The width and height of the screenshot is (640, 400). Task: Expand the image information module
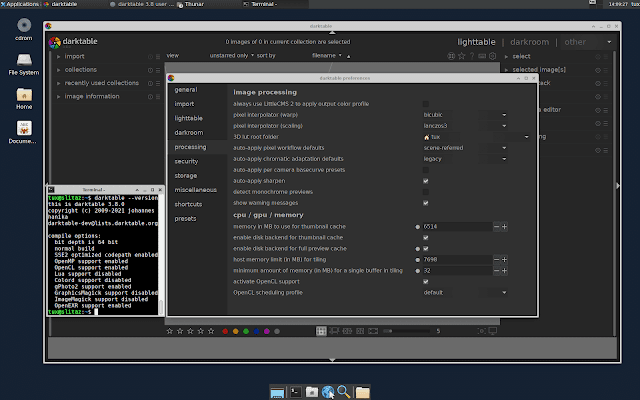(59, 97)
